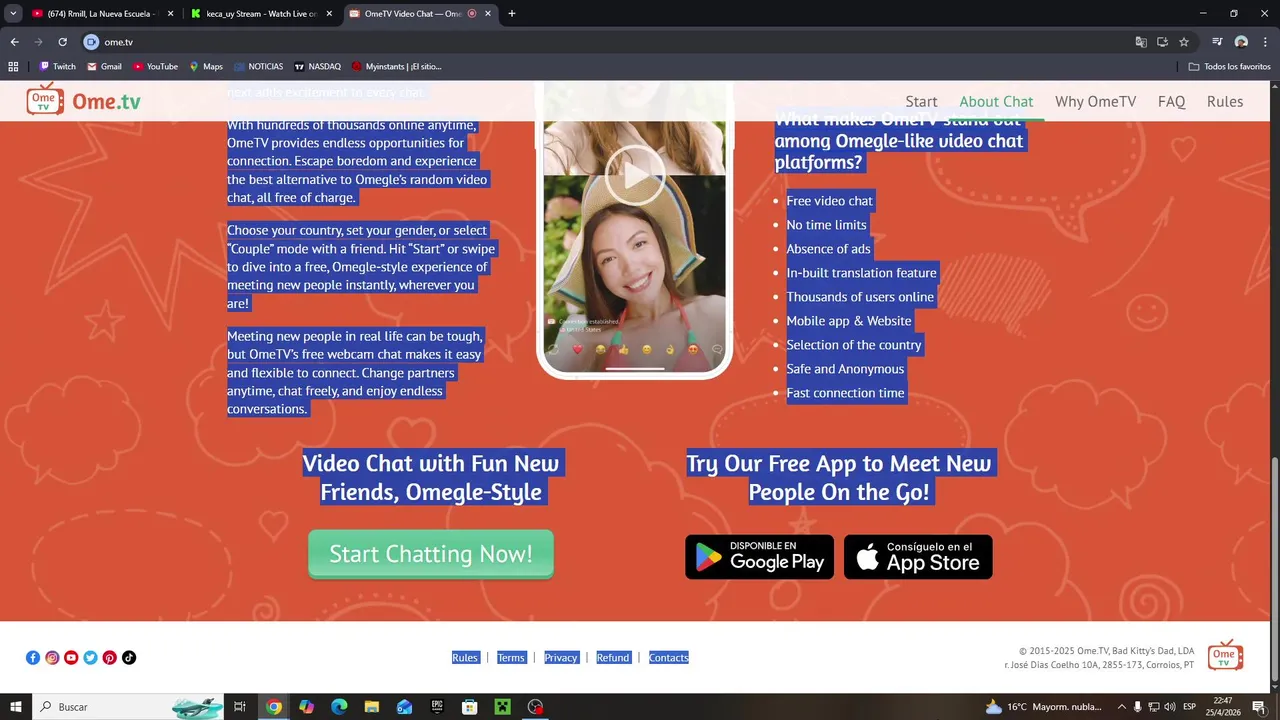The height and width of the screenshot is (720, 1280).
Task: Open the Myinstants bookmark
Action: (x=396, y=67)
